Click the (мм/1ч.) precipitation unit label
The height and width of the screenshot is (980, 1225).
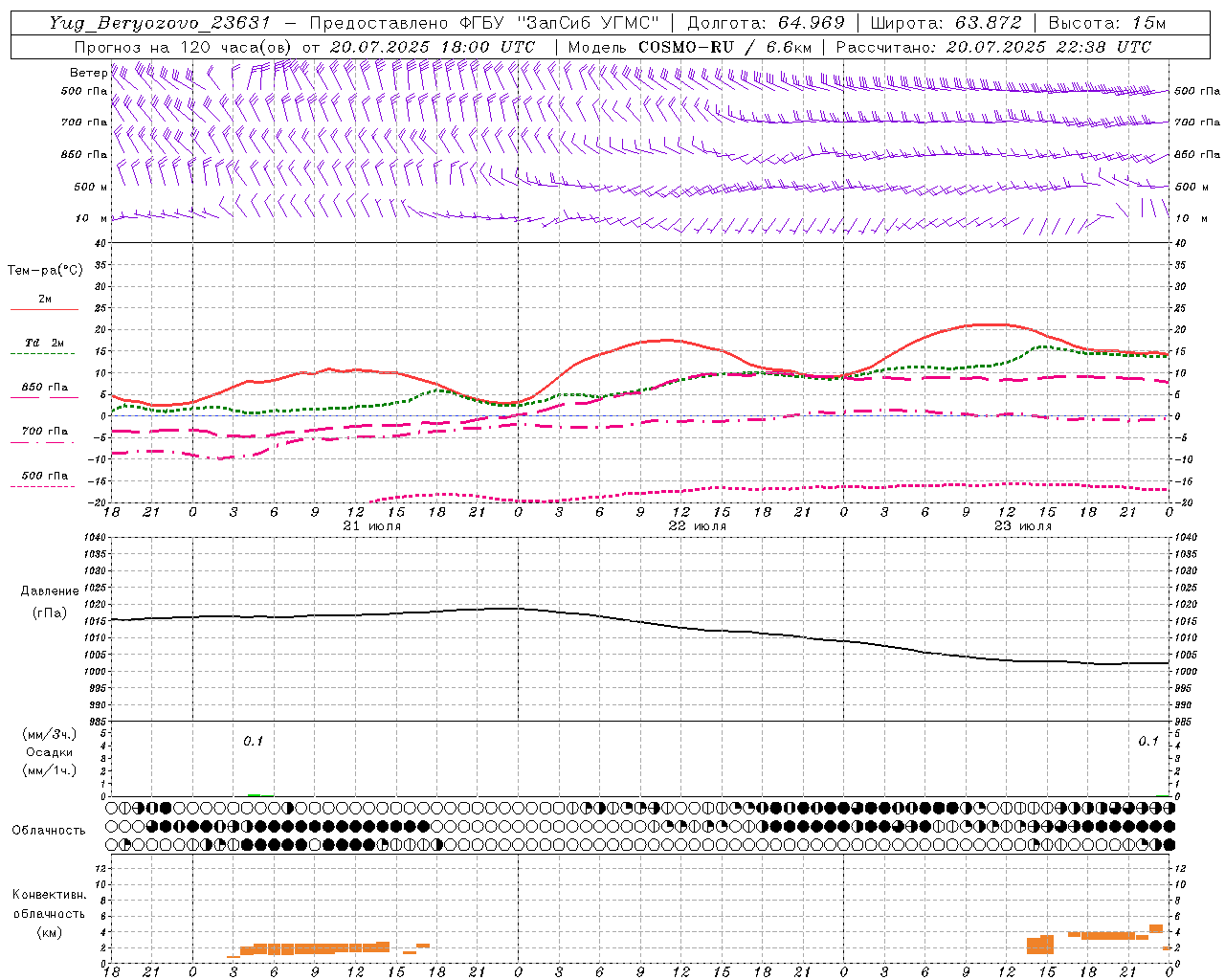point(50,770)
